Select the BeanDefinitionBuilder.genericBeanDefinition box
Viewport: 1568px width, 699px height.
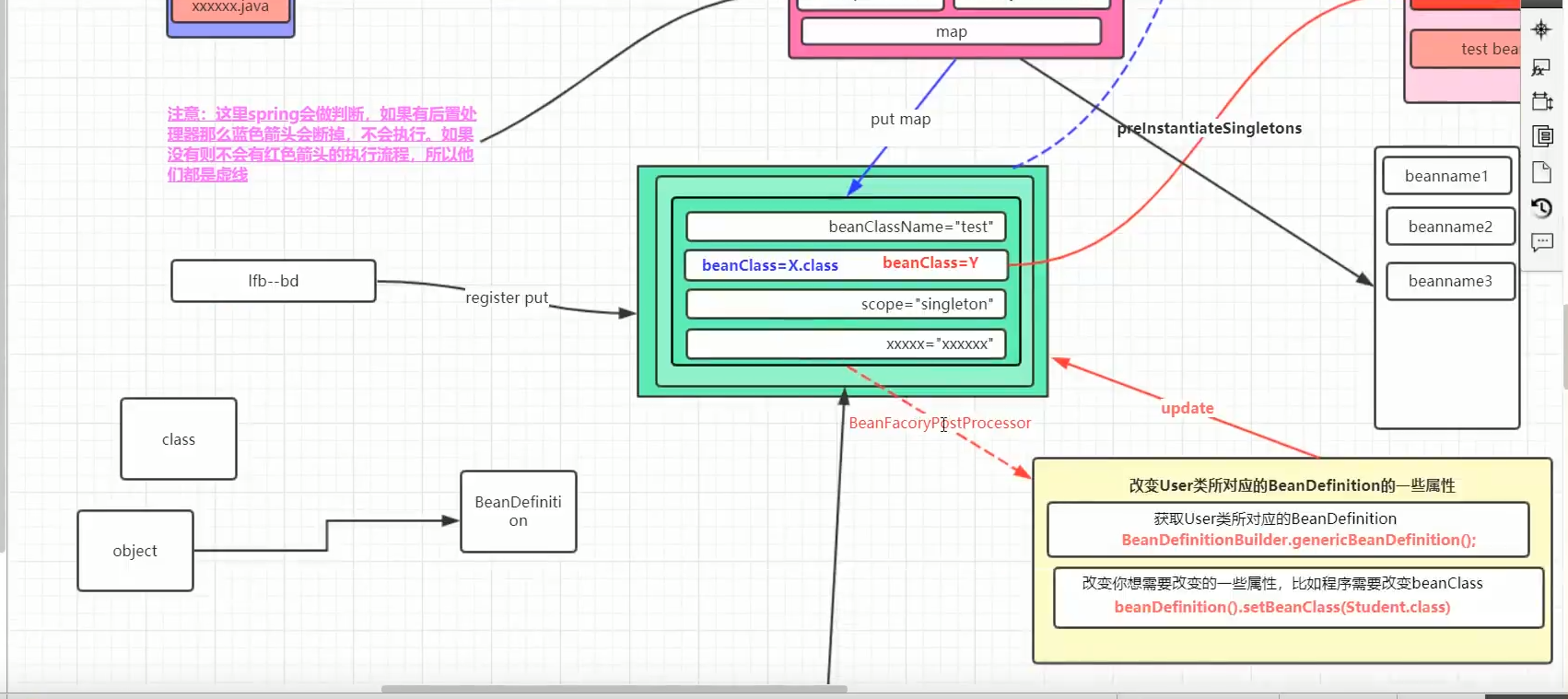[1288, 530]
